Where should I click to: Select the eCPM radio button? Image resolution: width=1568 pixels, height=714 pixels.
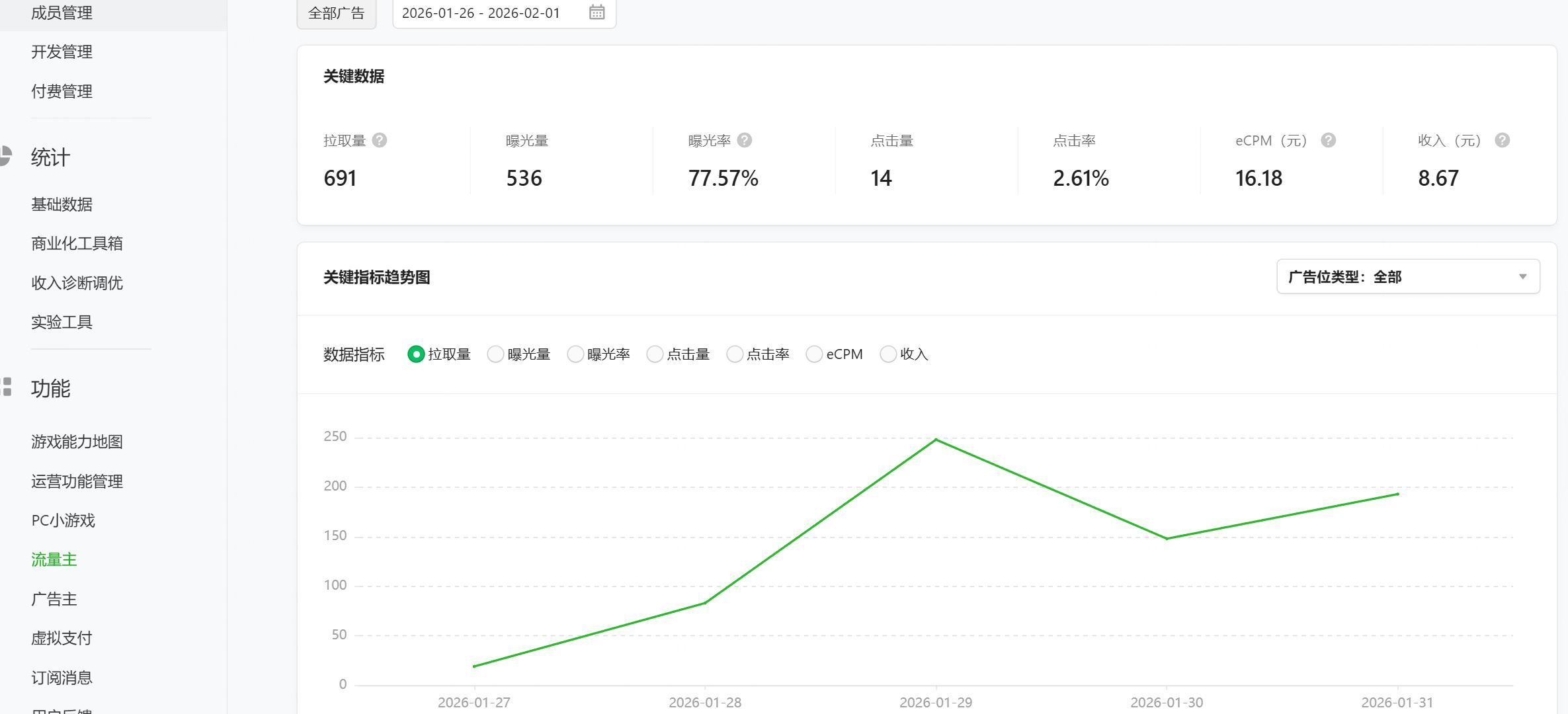pos(814,354)
